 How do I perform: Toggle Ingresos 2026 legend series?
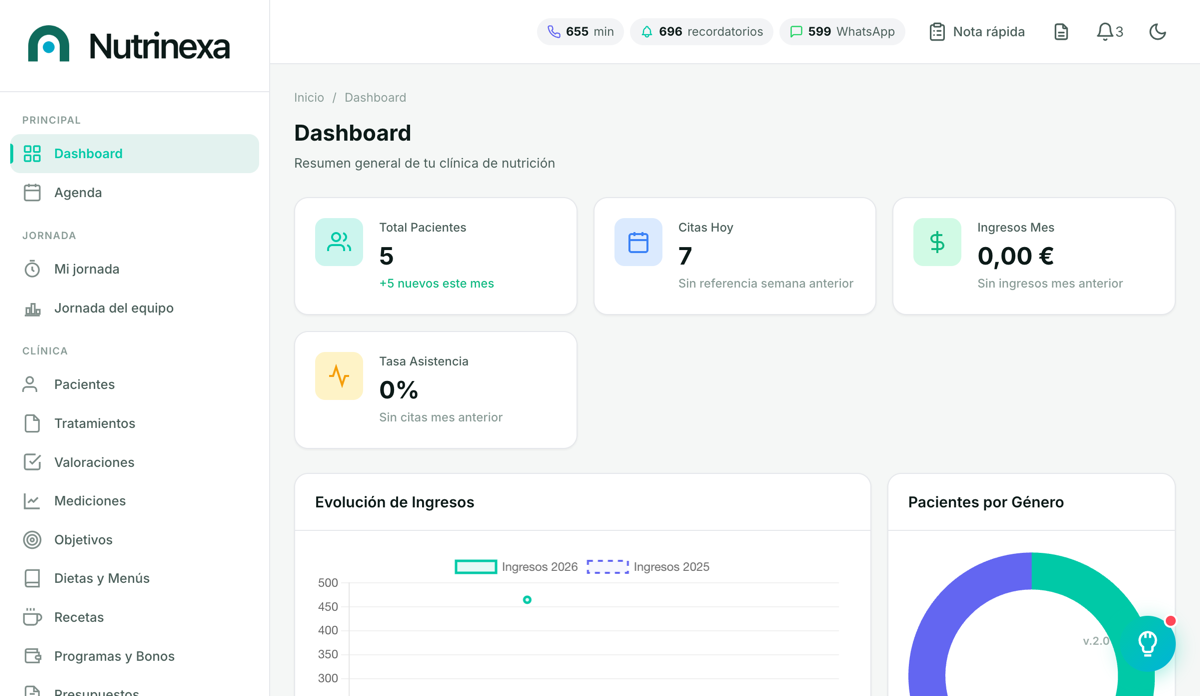point(517,567)
